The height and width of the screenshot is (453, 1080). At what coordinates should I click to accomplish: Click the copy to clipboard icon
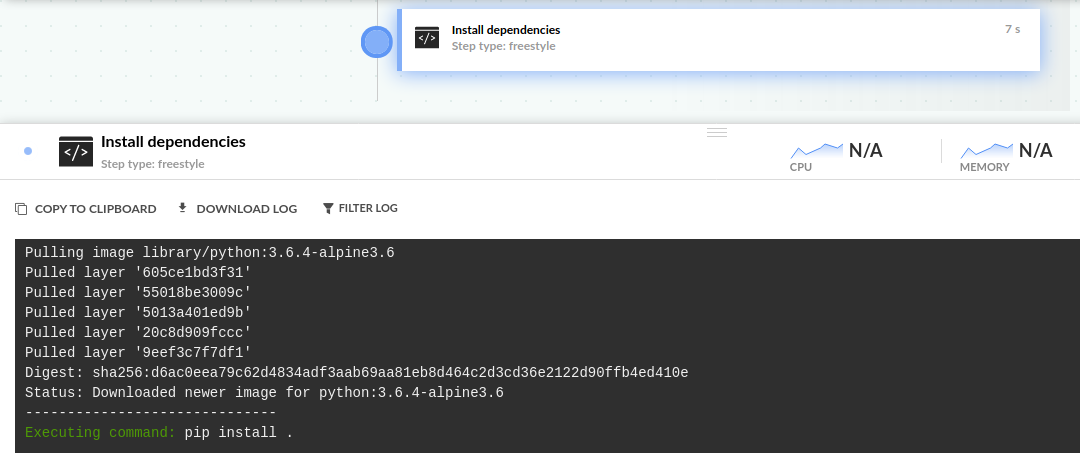[22, 209]
